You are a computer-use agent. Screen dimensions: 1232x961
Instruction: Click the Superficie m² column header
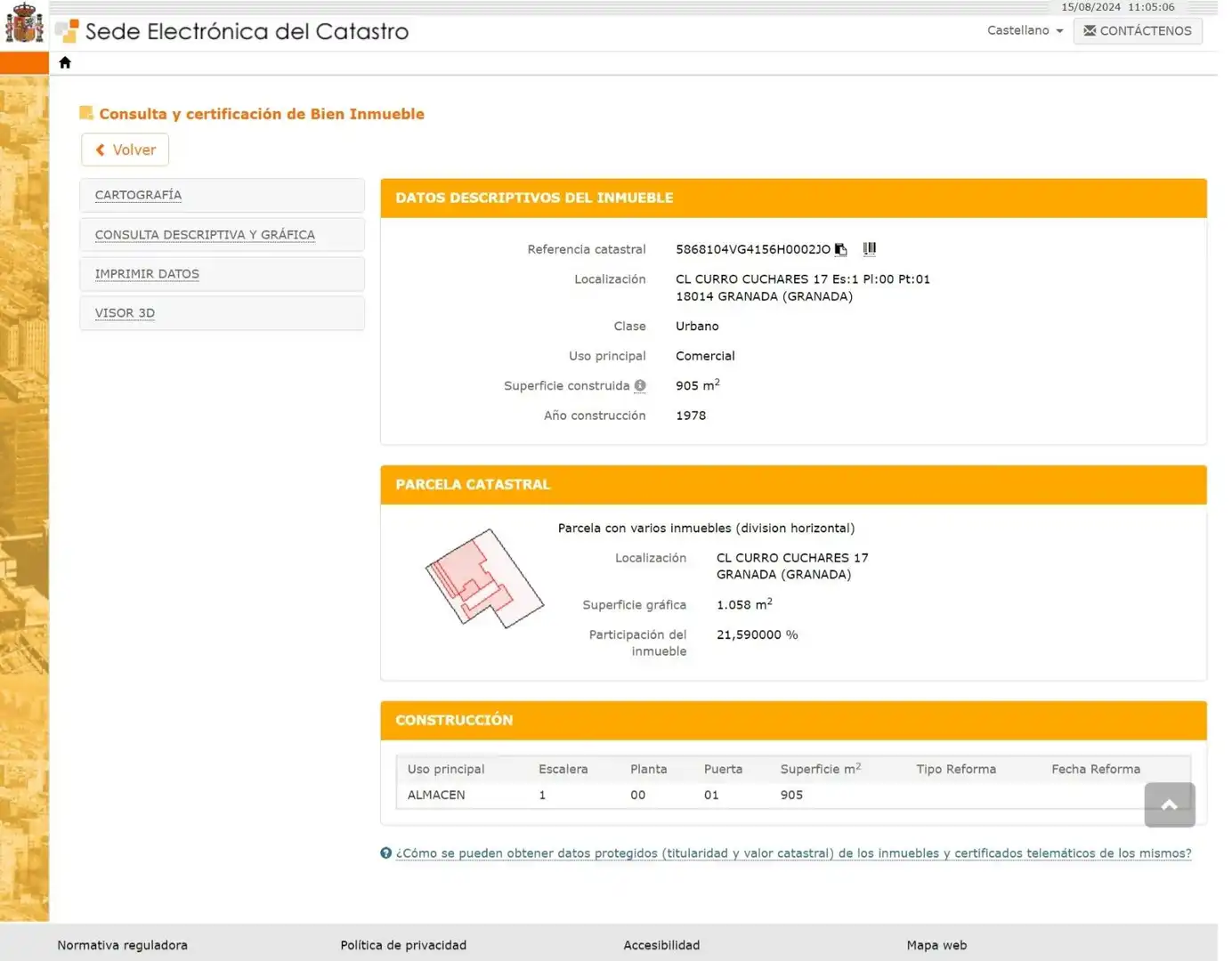click(x=820, y=769)
